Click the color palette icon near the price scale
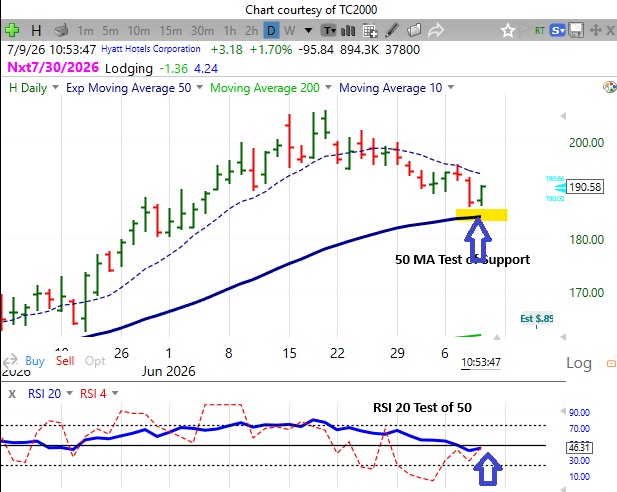617x492 pixels. 610,87
